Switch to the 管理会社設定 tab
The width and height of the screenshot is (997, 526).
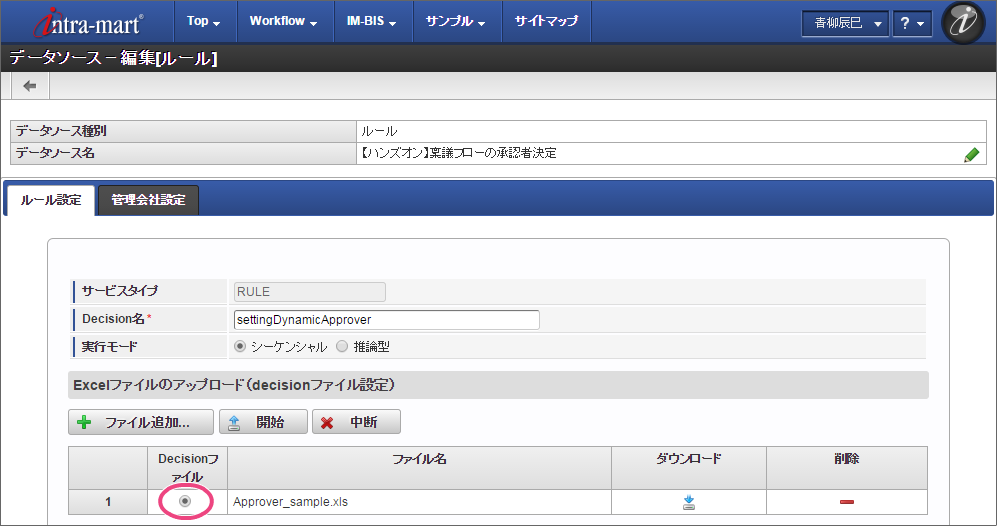coord(148,200)
